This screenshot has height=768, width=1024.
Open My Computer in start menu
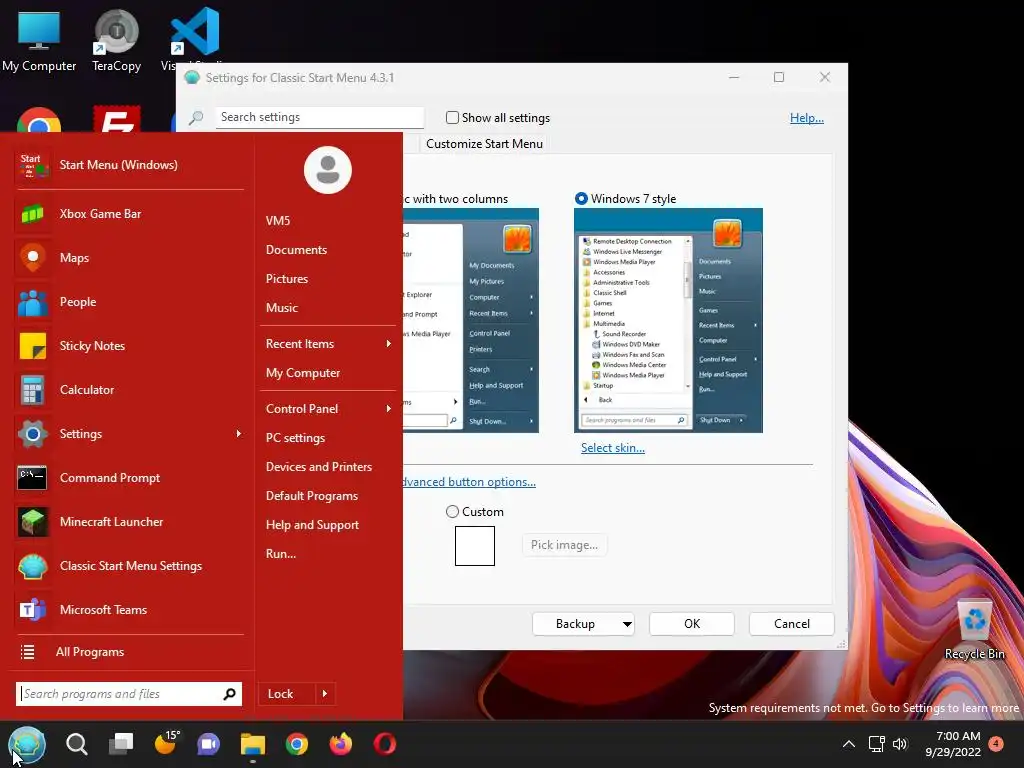coord(303,373)
